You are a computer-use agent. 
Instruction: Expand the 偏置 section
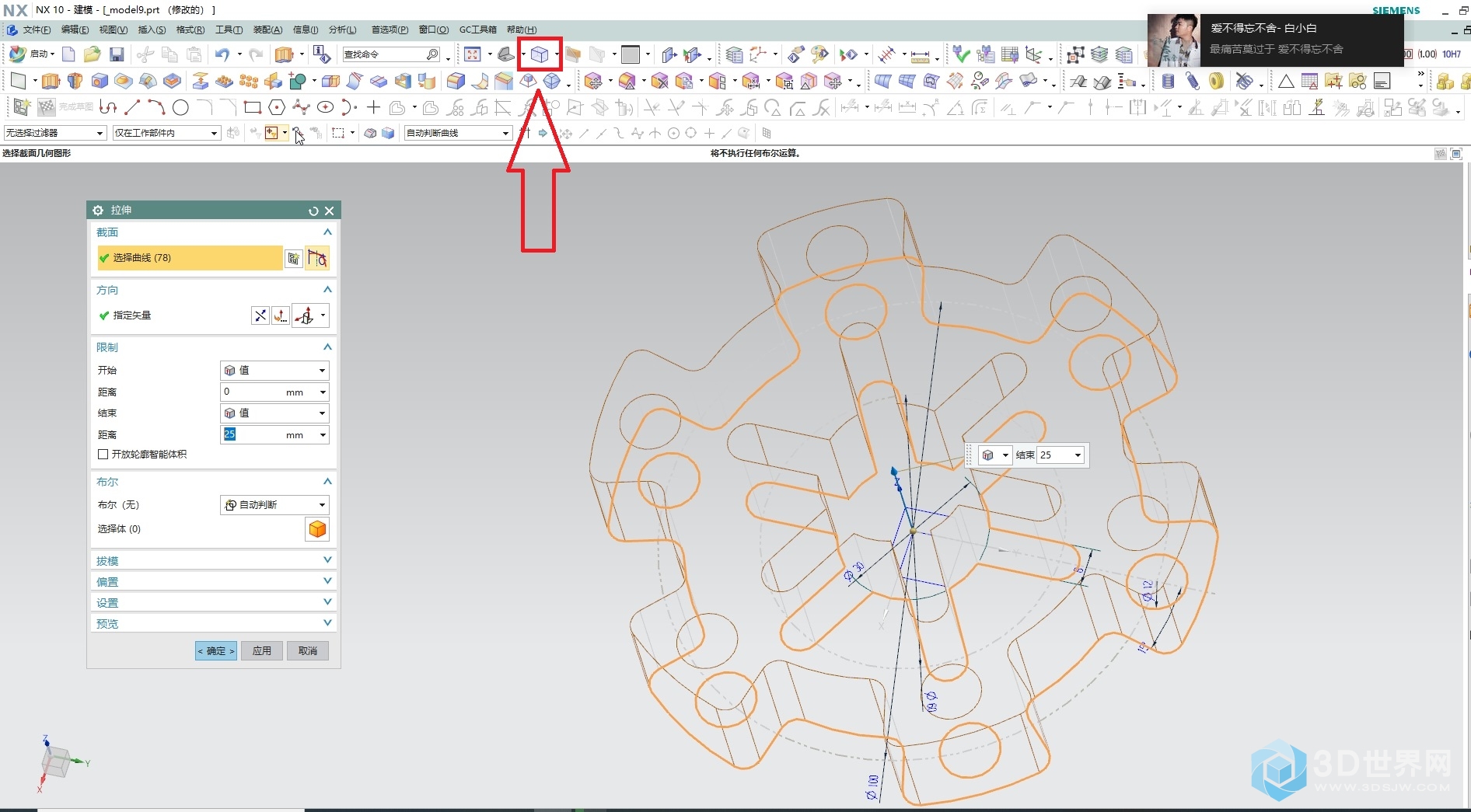coord(327,581)
